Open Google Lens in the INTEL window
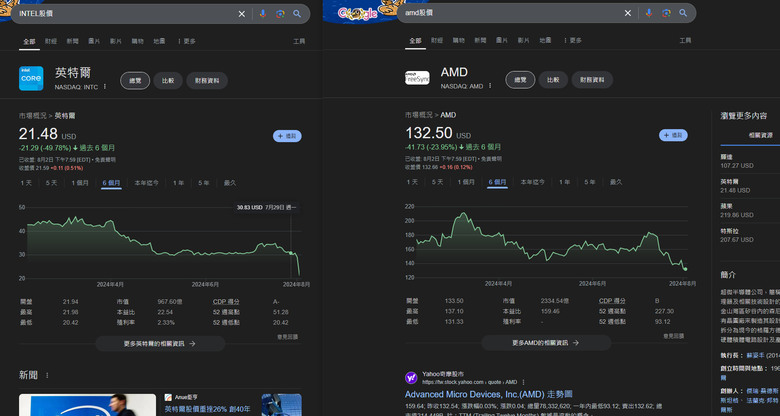The height and width of the screenshot is (416, 780). click(x=280, y=14)
